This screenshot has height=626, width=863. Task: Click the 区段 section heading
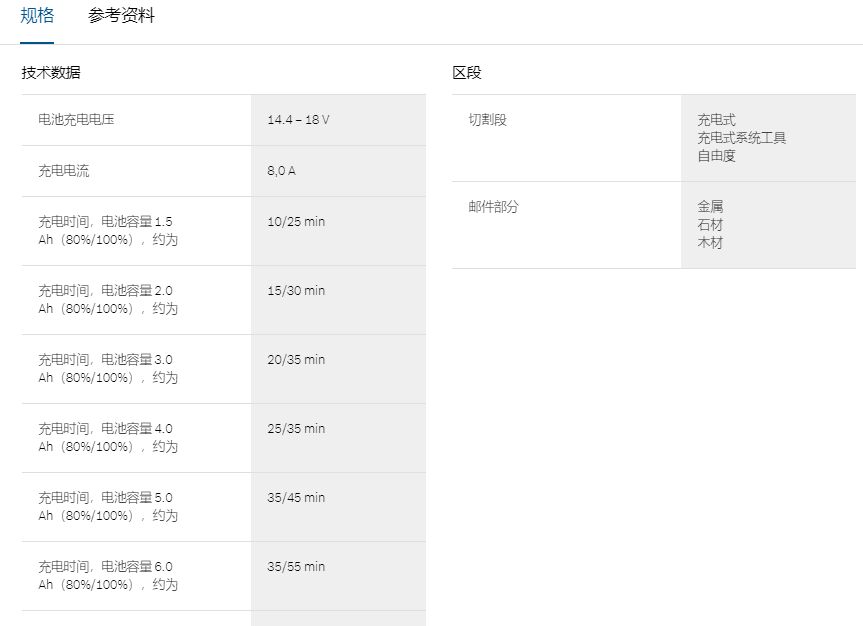[467, 72]
